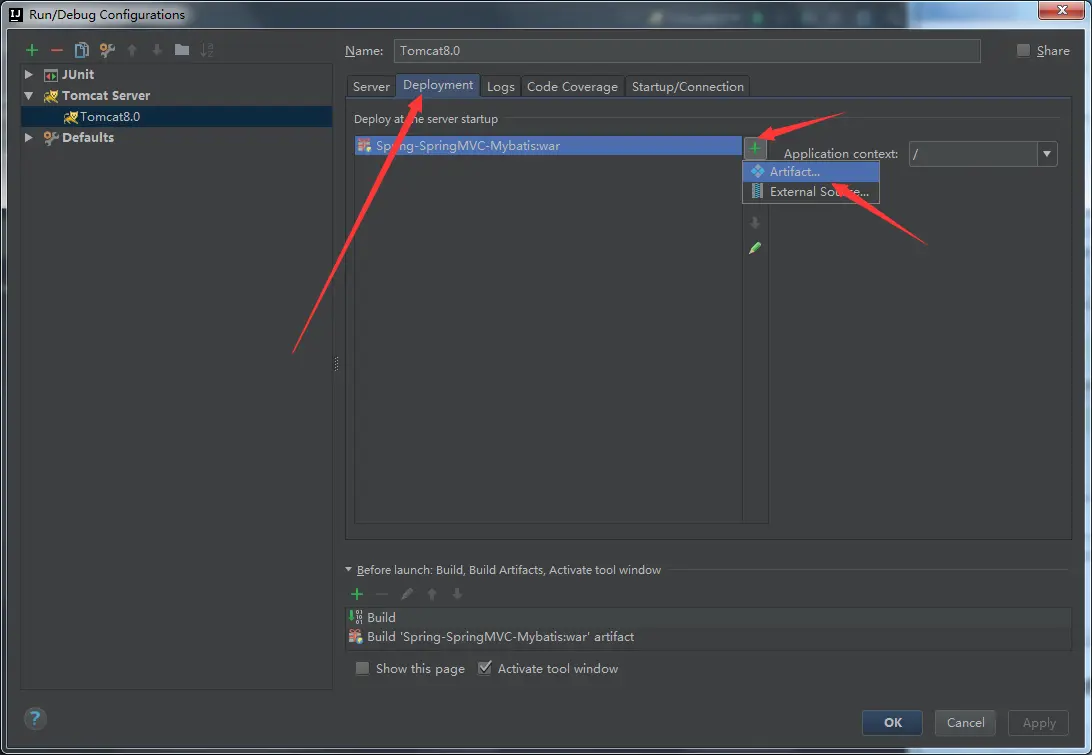Move configuration down in left toolbar
1092x755 pixels.
(x=157, y=50)
